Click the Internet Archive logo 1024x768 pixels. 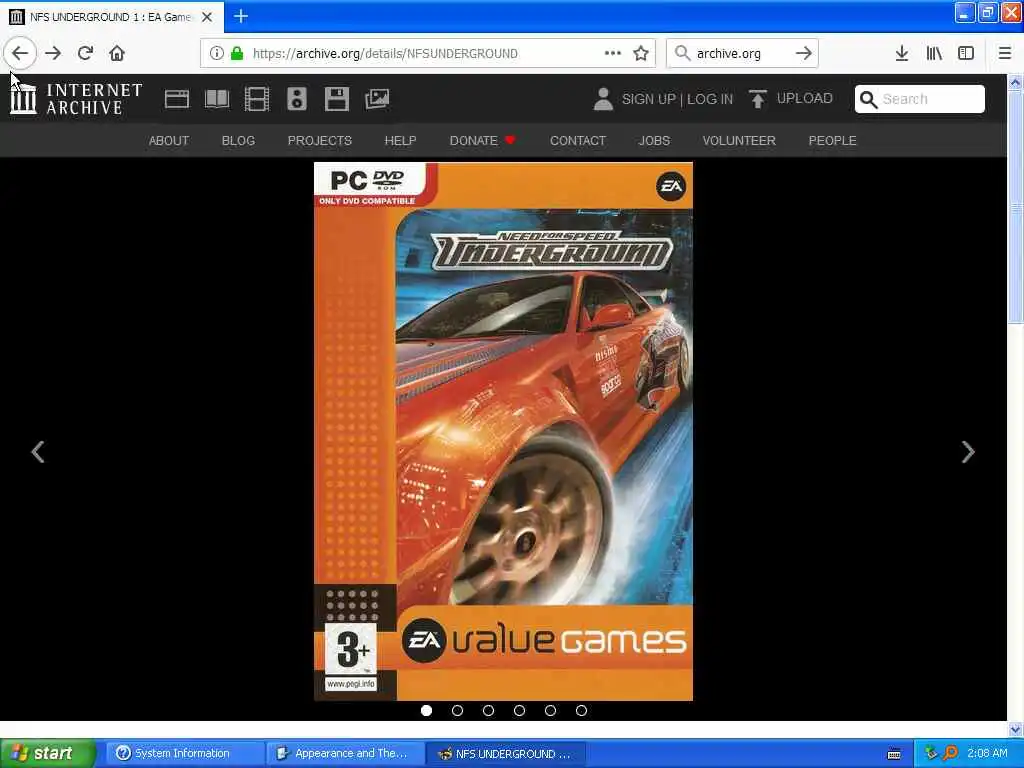click(76, 99)
